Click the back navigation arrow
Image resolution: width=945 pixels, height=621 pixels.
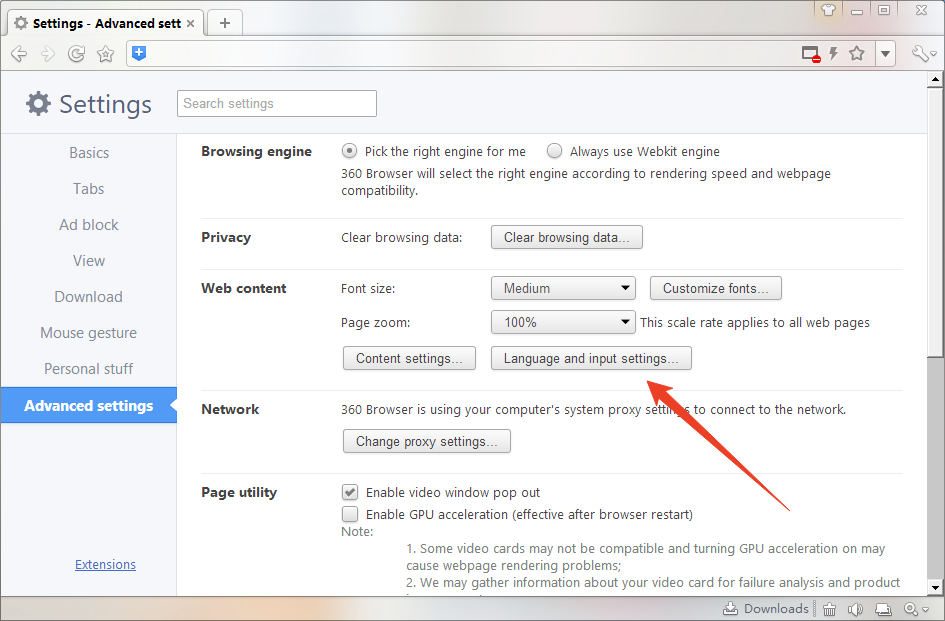click(18, 54)
